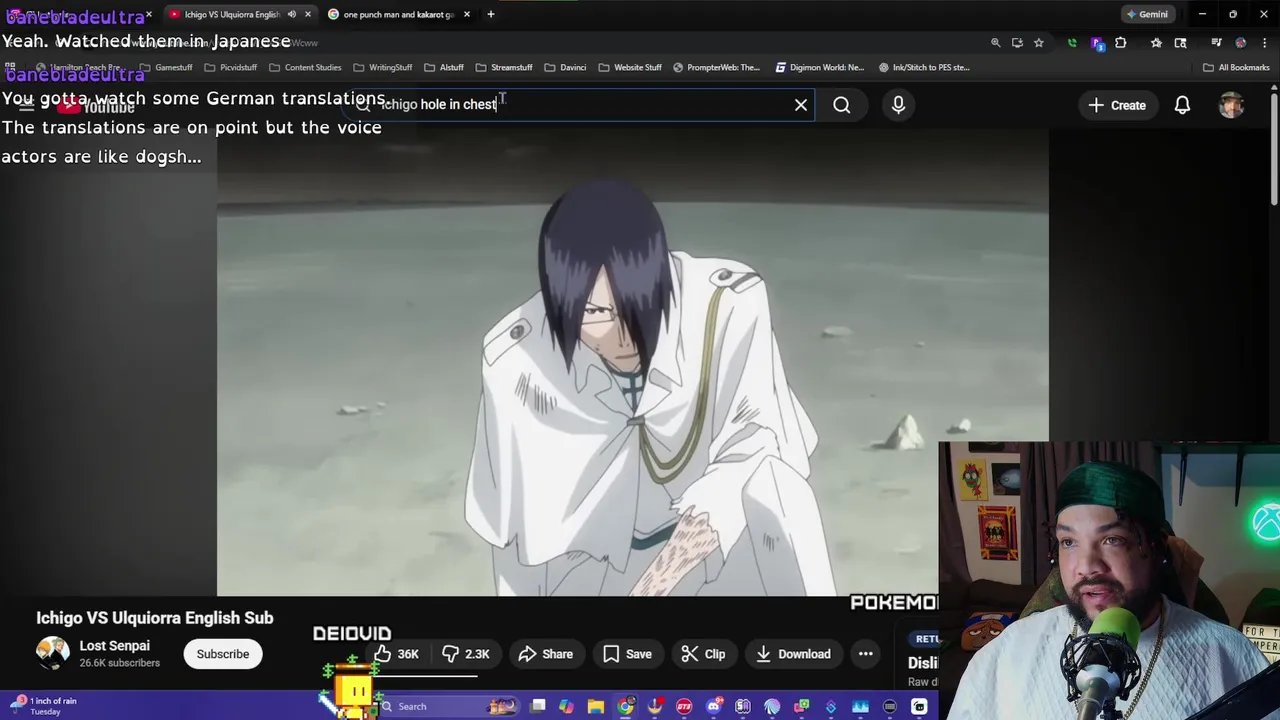Open the Chrome profile avatar

click(1241, 43)
